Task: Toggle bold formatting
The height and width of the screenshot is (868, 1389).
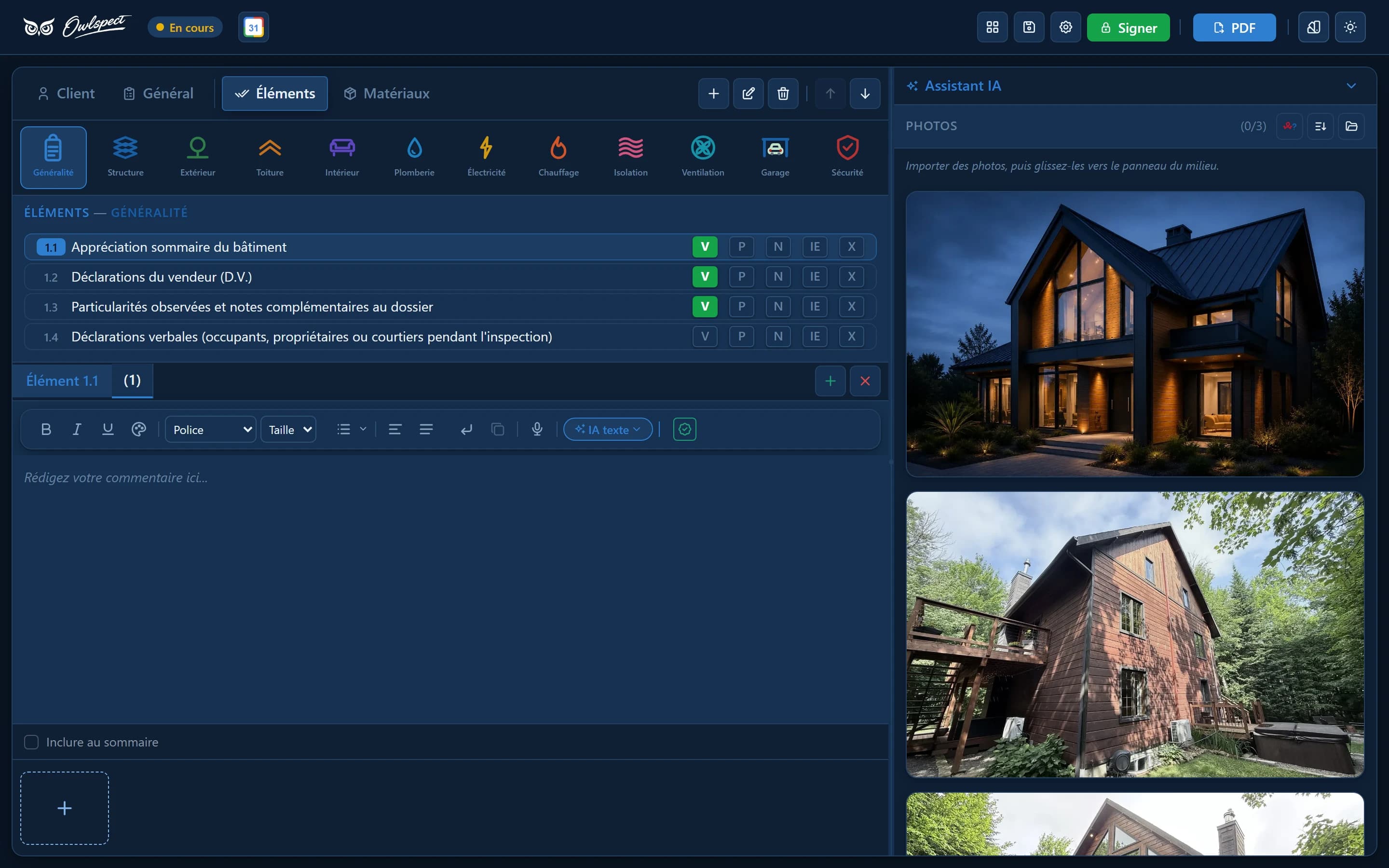Action: pos(46,429)
